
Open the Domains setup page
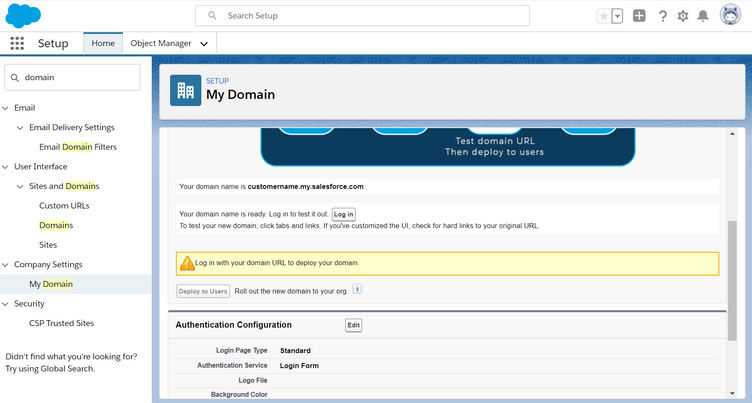click(x=56, y=225)
